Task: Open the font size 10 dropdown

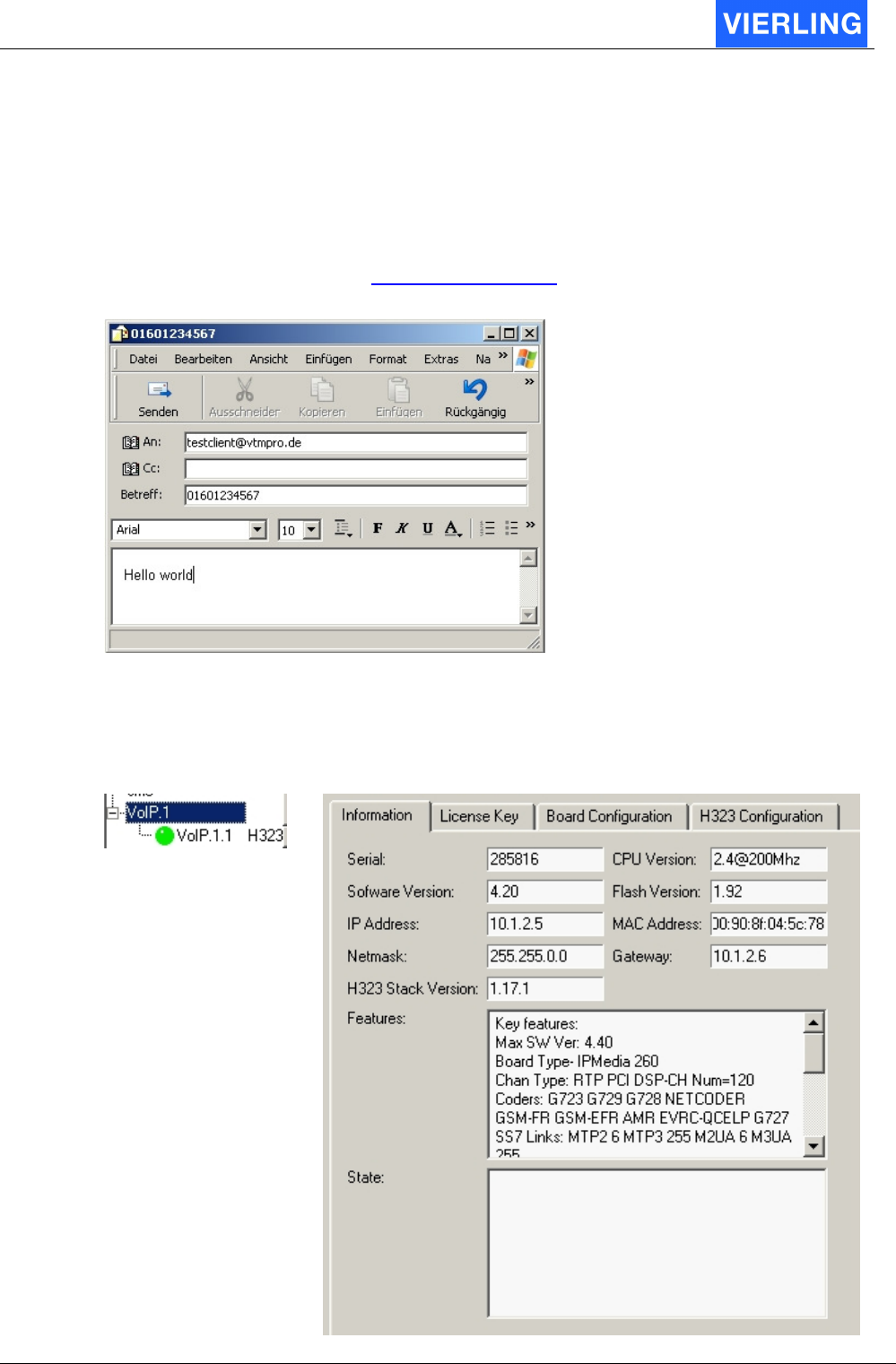Action: coord(312,529)
